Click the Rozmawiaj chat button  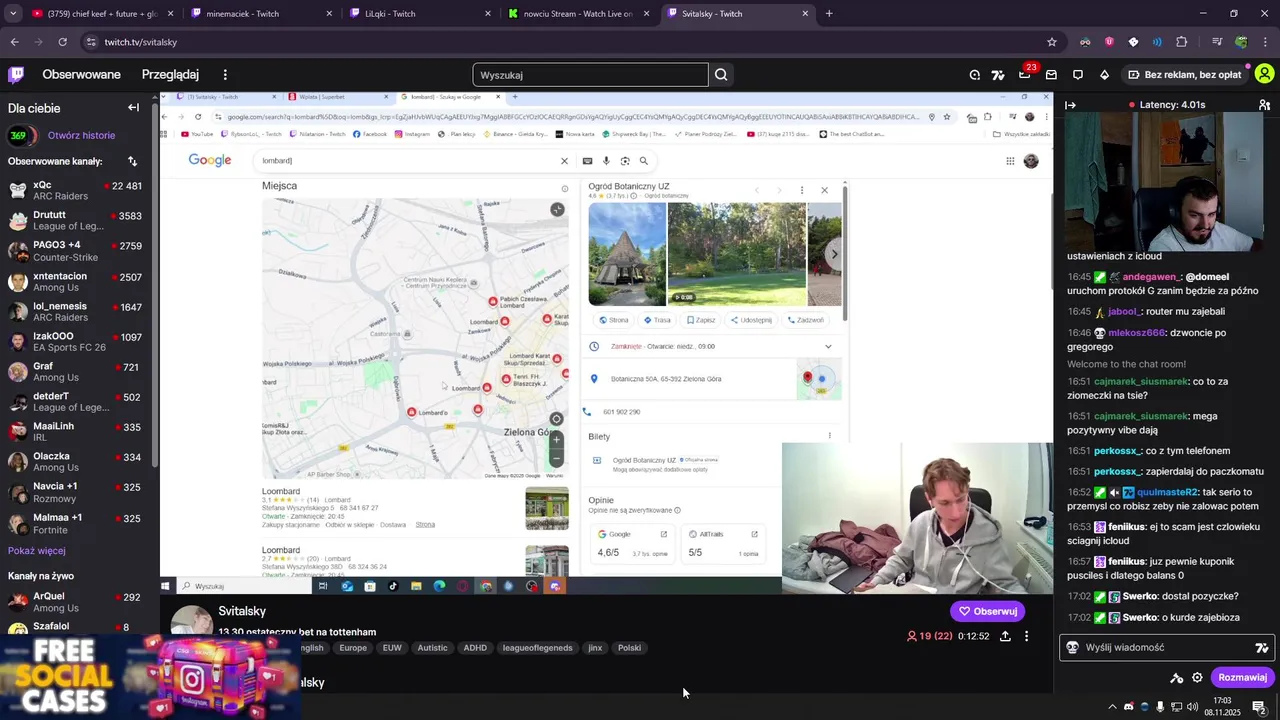pyautogui.click(x=1242, y=677)
